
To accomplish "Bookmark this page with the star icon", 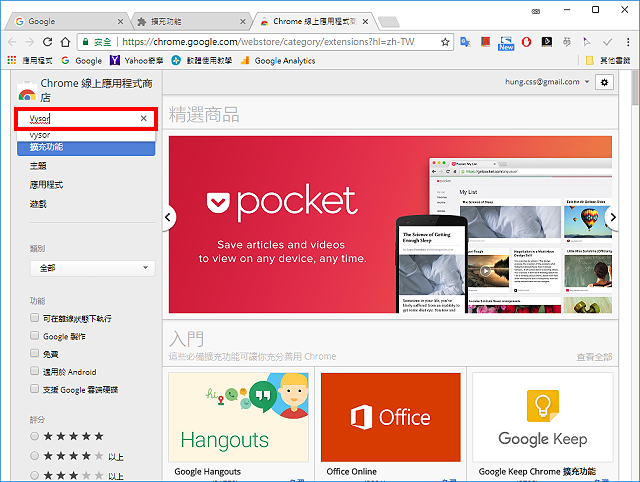I will tap(445, 42).
